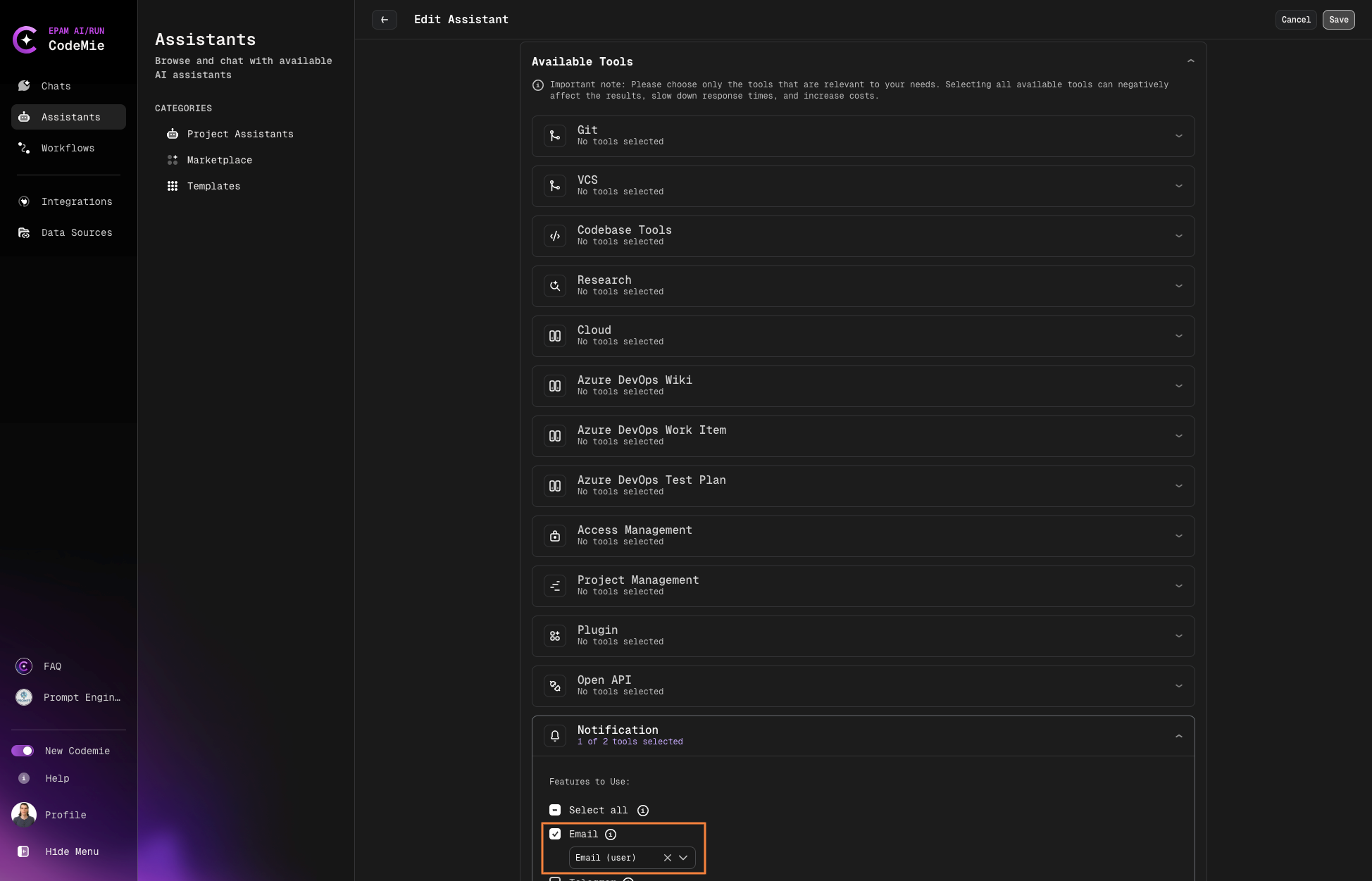Screen dimensions: 1372x881
Task: Collapse the Notification tools section
Action: pos(1180,735)
